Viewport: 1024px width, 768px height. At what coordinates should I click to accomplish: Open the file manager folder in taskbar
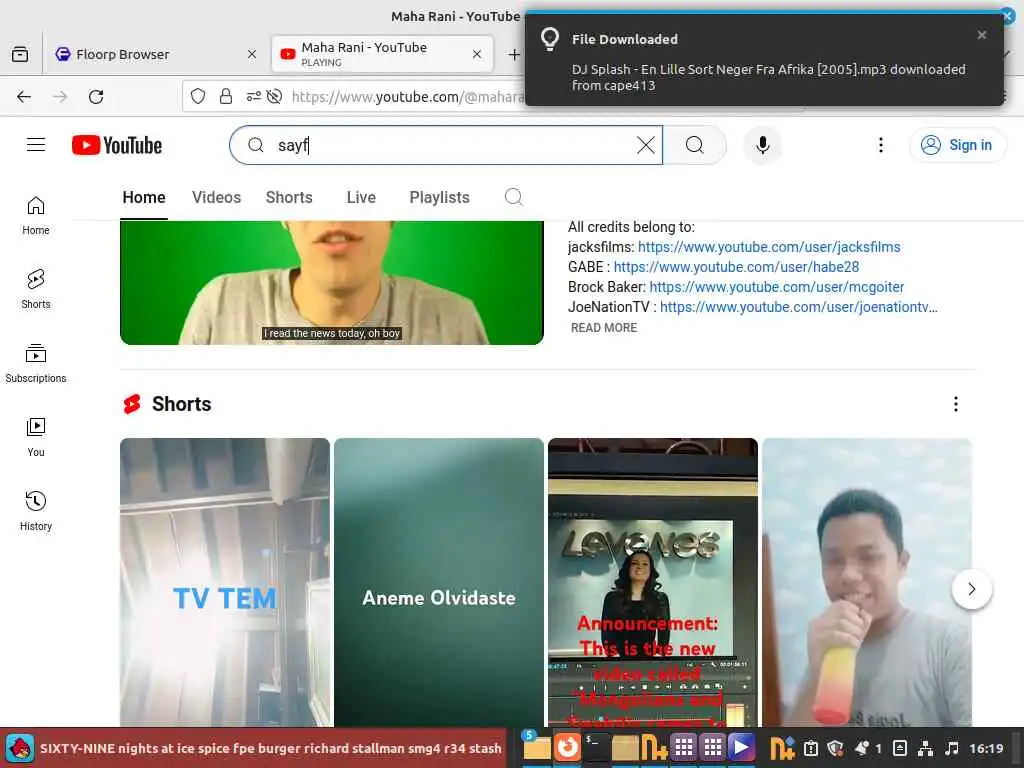pyautogui.click(x=536, y=746)
